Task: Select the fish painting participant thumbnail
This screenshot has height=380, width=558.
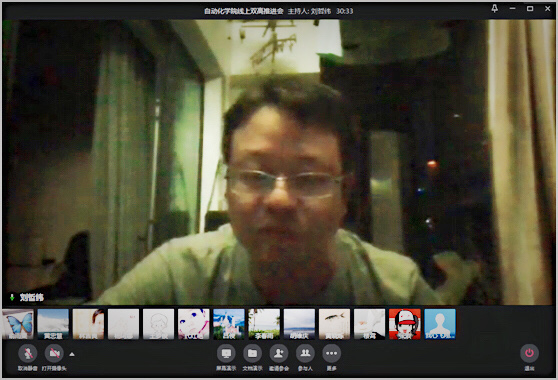Action: 335,324
